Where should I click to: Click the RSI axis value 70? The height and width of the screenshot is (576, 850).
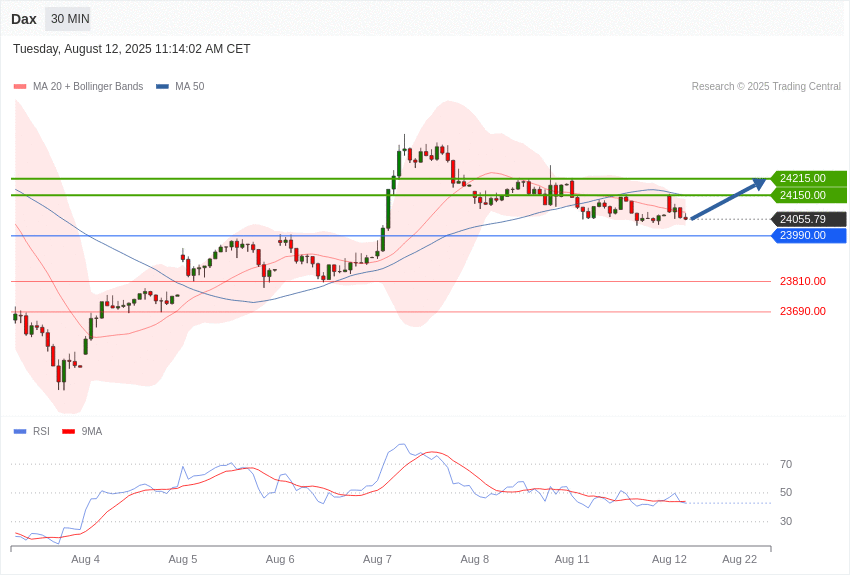tap(786, 464)
